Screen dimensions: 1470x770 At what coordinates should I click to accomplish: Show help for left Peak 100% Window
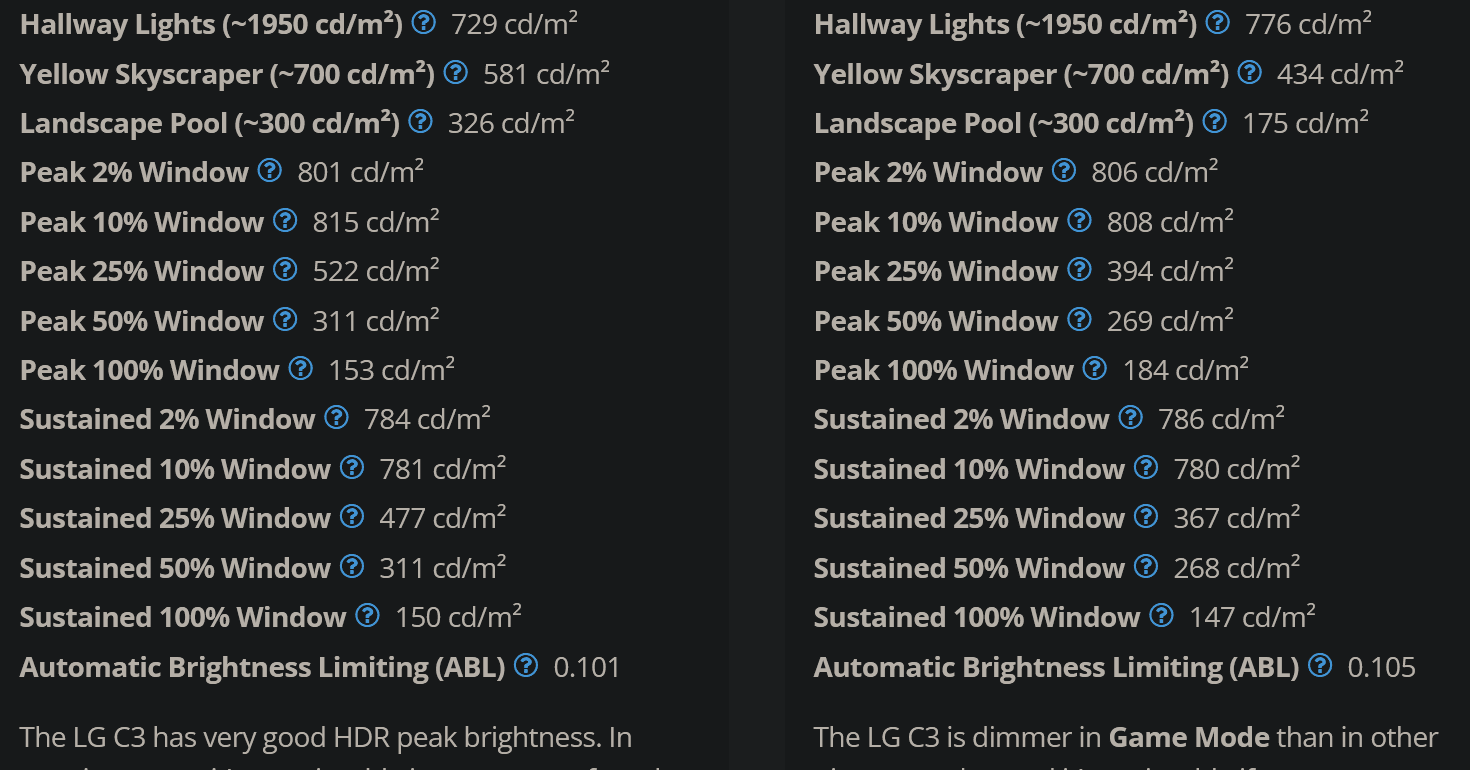click(301, 368)
